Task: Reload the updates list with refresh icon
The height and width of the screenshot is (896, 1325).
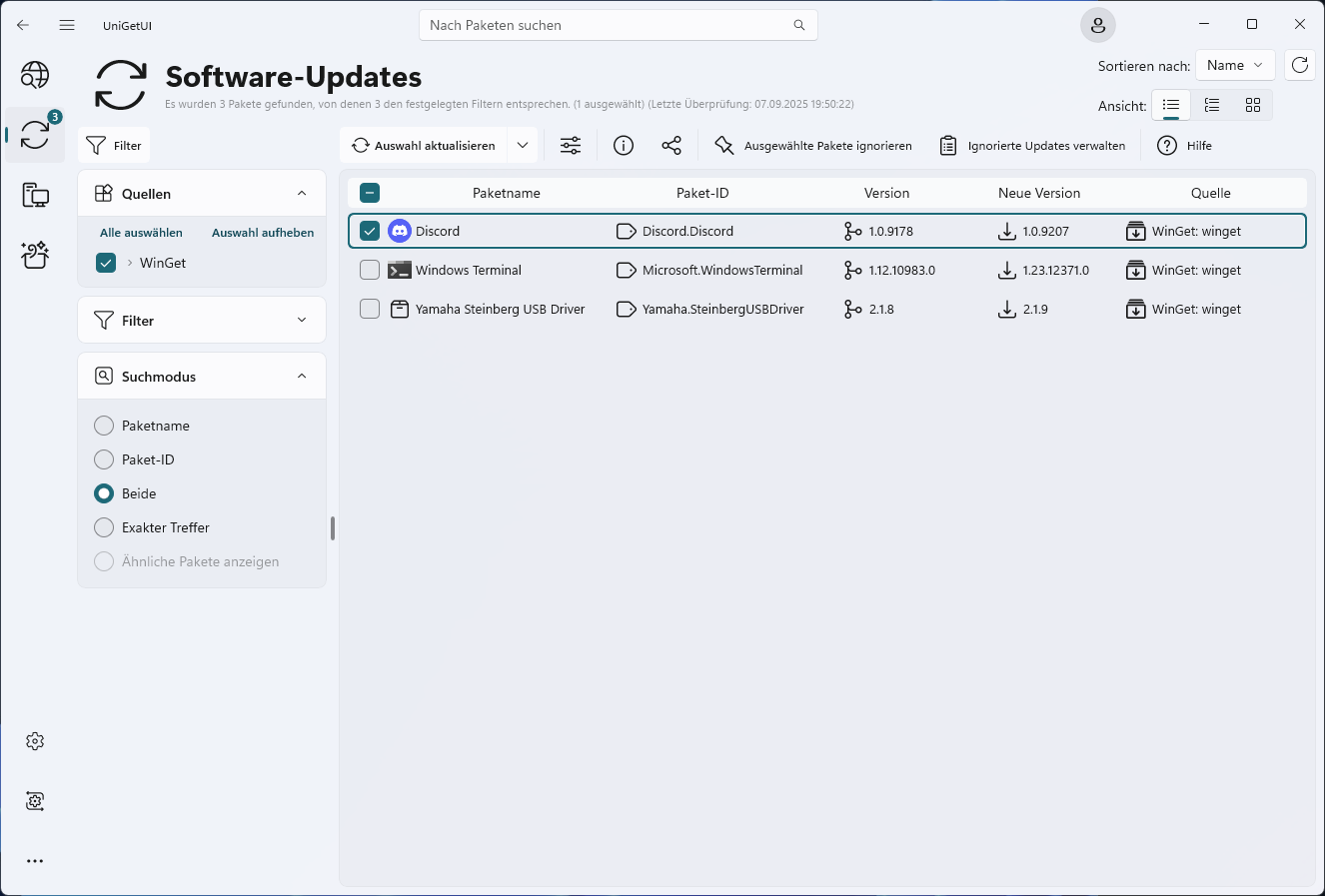Action: click(x=1300, y=65)
